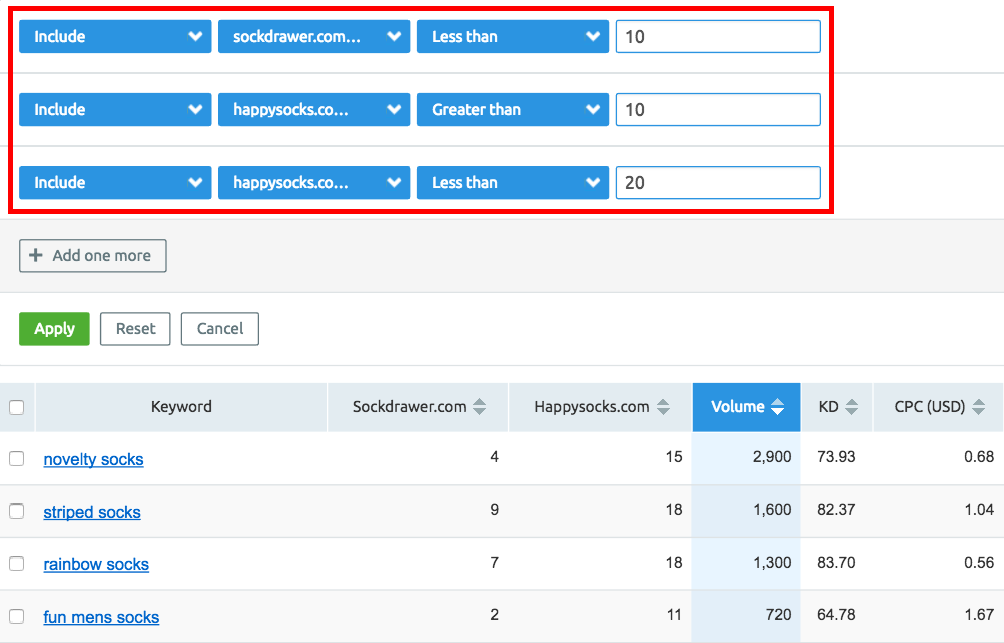Open the novelty socks keyword link
Image resolution: width=1004 pixels, height=643 pixels.
click(93, 459)
